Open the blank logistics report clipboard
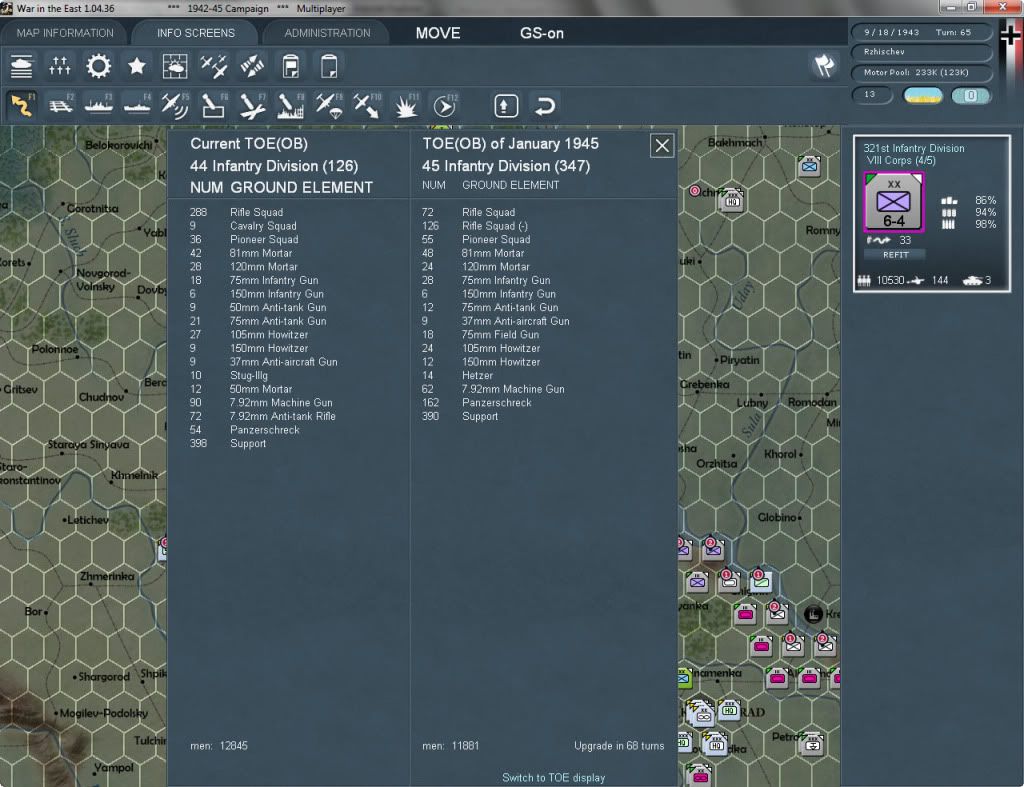Image resolution: width=1024 pixels, height=787 pixels. point(328,66)
